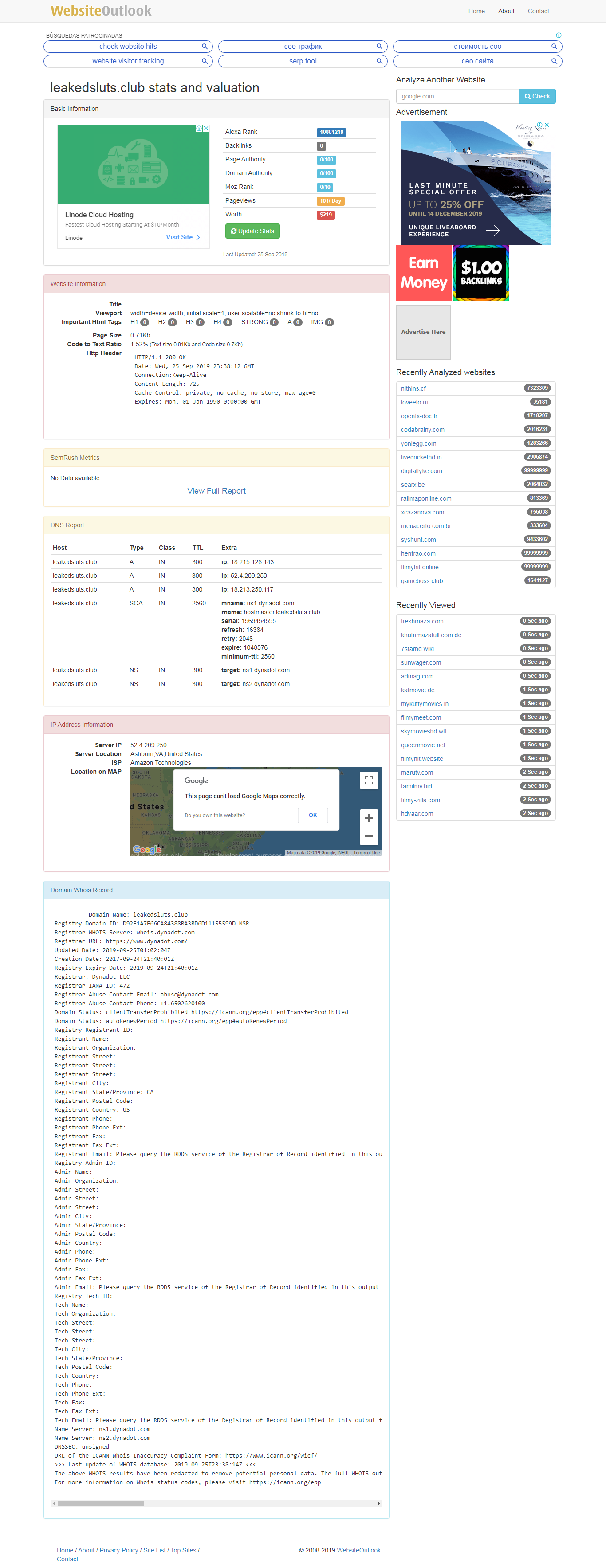The image size is (606, 1568).
Task: Open nithins.cf in recently analyzed
Action: pyautogui.click(x=413, y=388)
